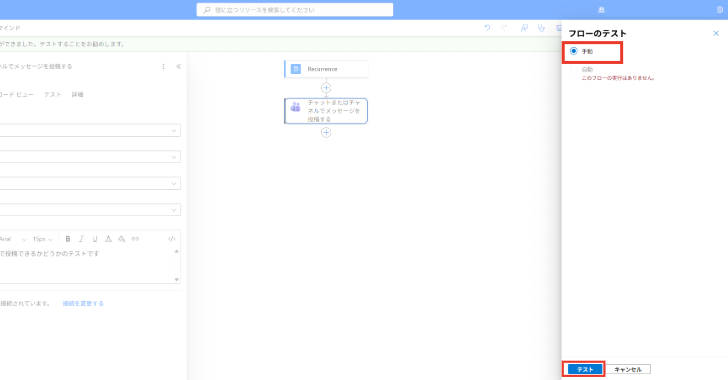Screen dimensions: 728x380
Task: Click the フローのテスト panel heading
Action: (598, 33)
